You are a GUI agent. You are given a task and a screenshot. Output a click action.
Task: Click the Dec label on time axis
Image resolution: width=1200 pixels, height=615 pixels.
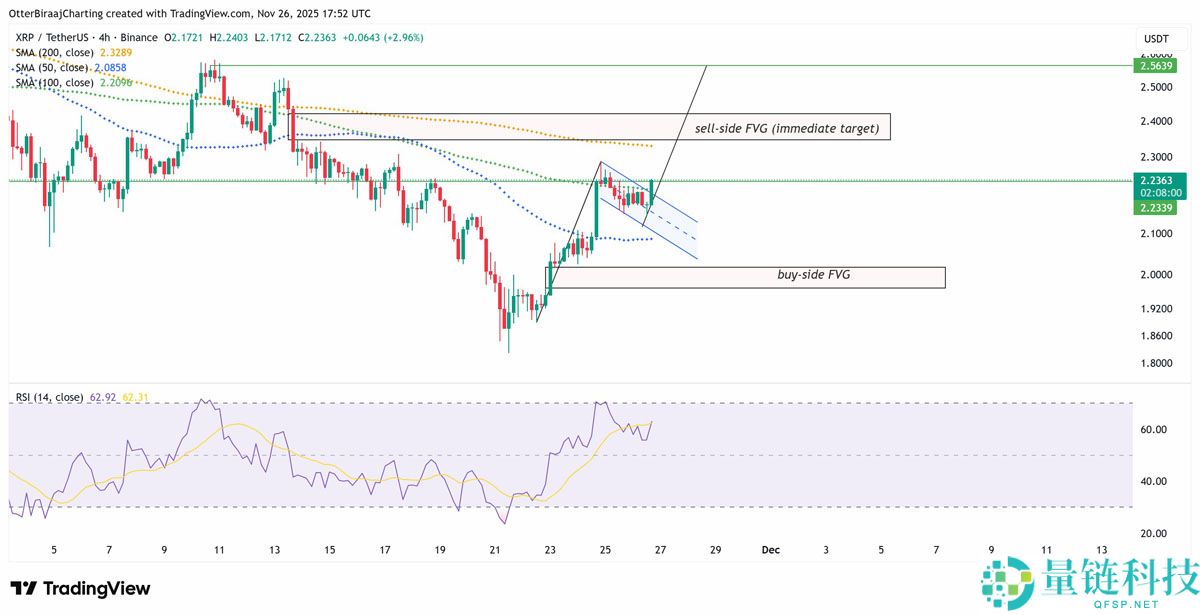(770, 549)
